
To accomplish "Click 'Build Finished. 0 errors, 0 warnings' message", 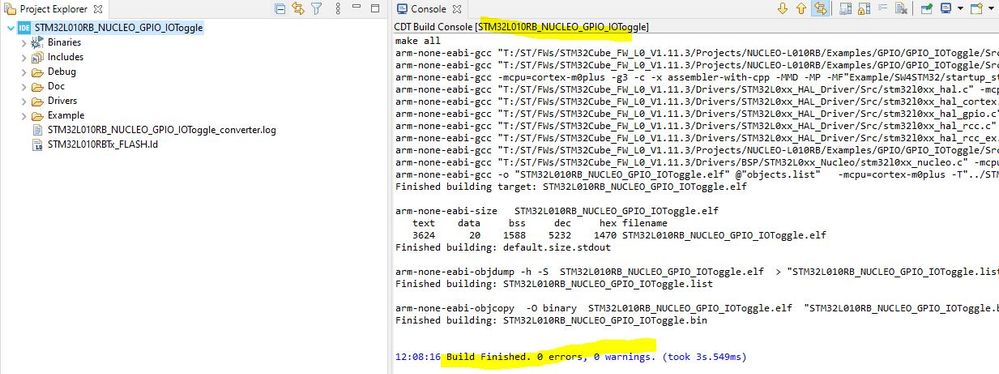I will click(551, 357).
